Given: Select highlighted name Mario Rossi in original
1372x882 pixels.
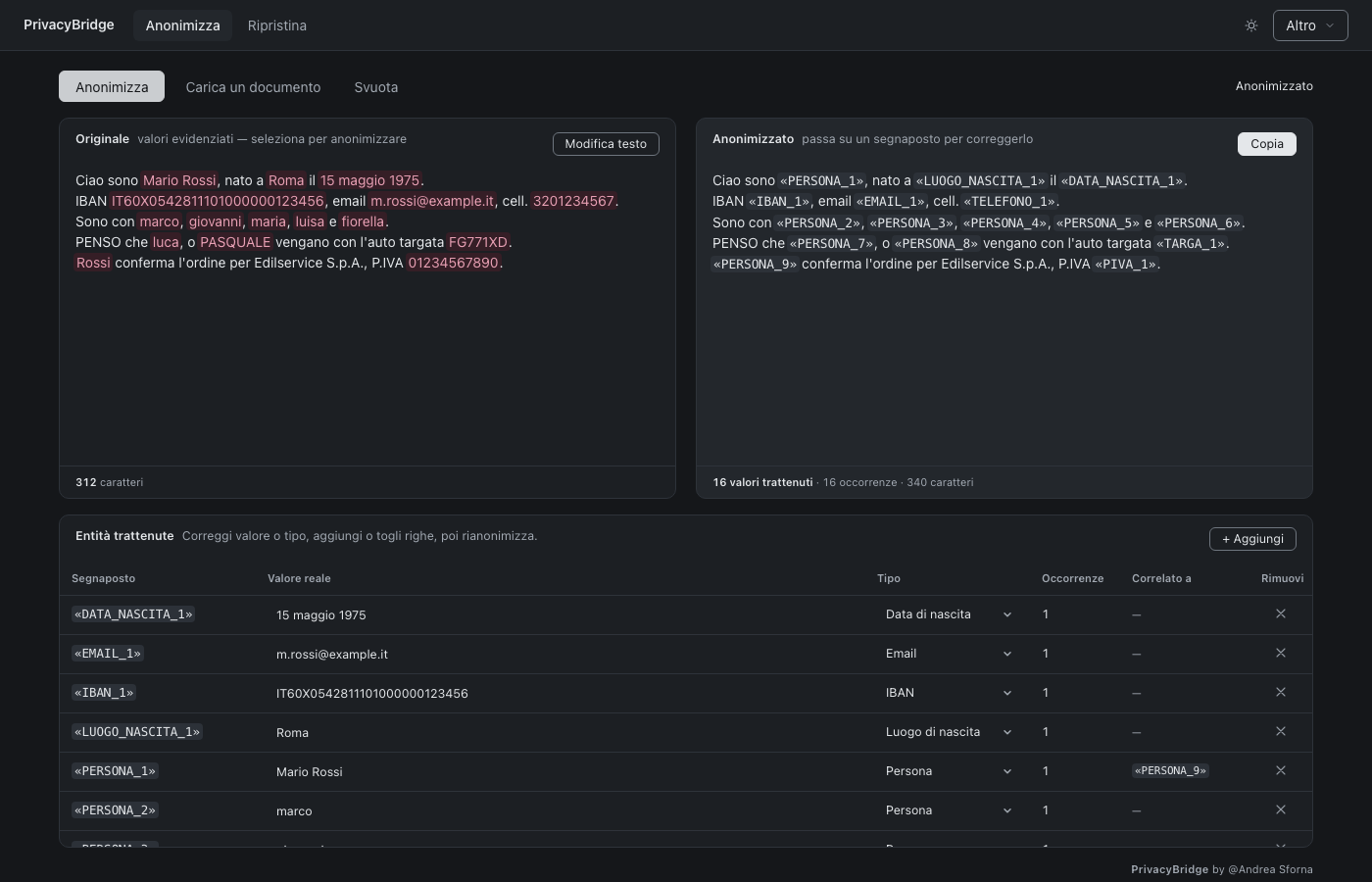Looking at the screenshot, I should 179,180.
